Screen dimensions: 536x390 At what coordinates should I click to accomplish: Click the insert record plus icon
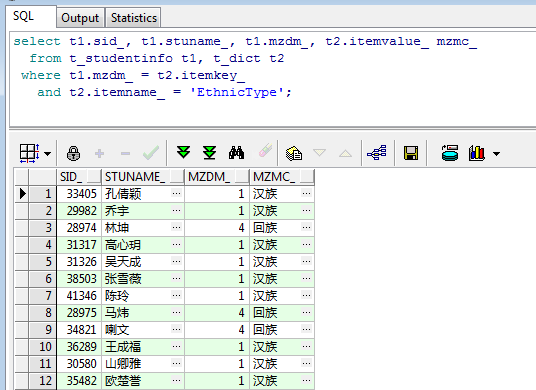pyautogui.click(x=99, y=153)
